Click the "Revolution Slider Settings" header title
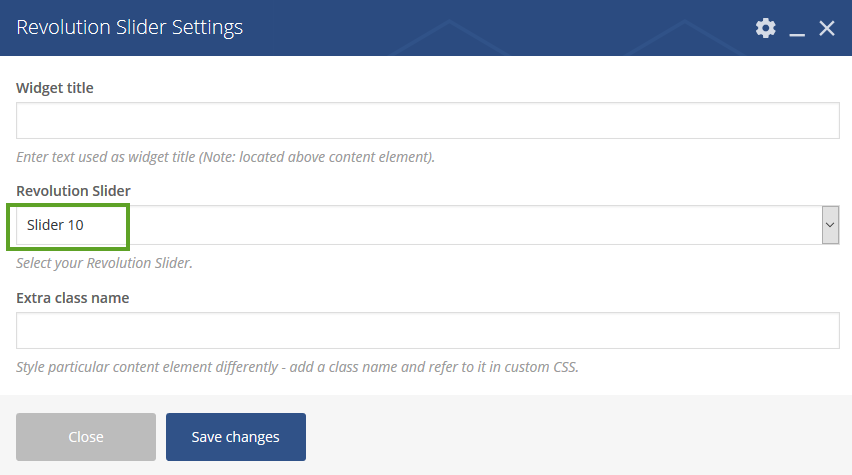The width and height of the screenshot is (852, 475). coord(130,28)
